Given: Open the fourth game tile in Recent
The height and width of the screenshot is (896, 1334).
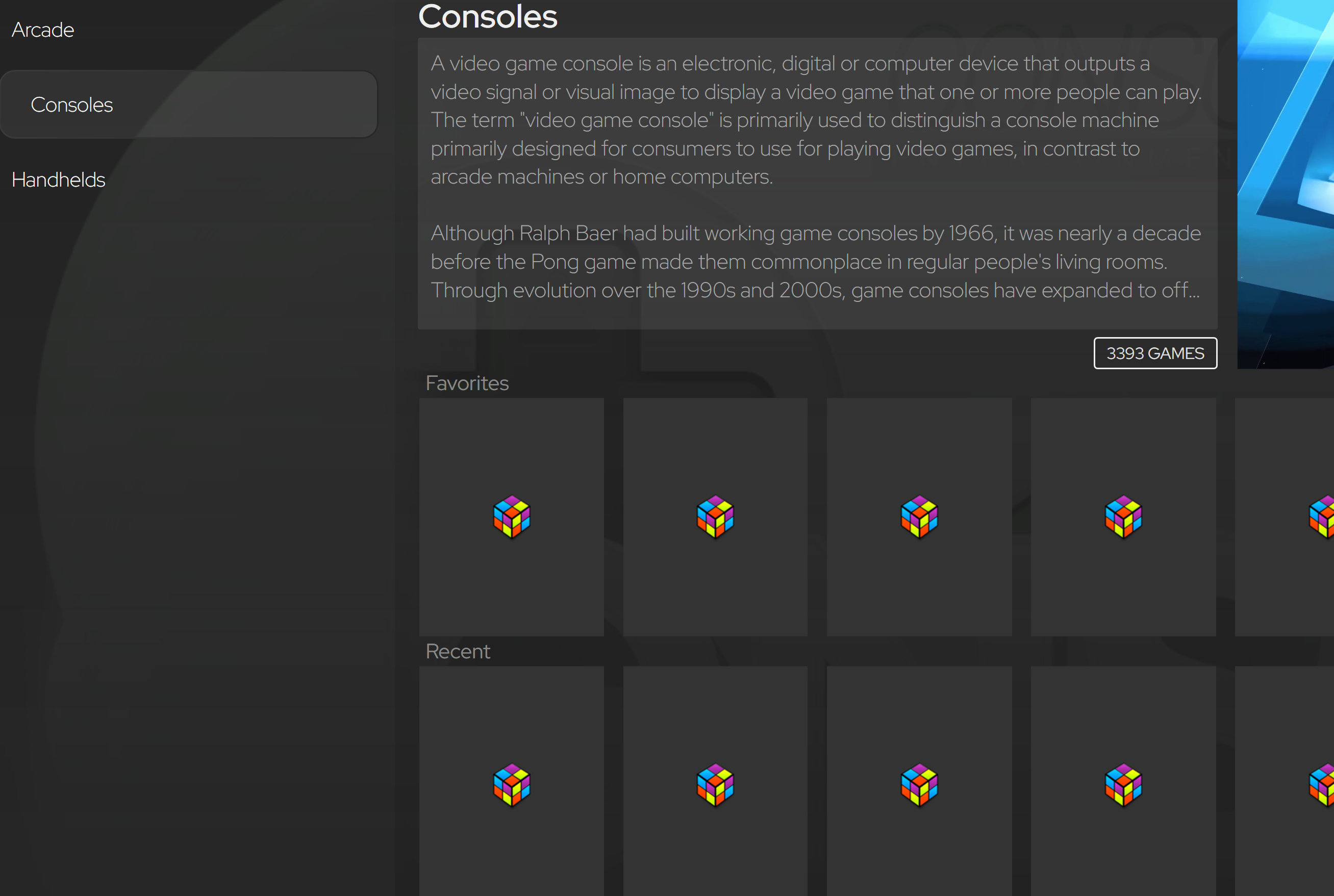Looking at the screenshot, I should pos(1123,781).
